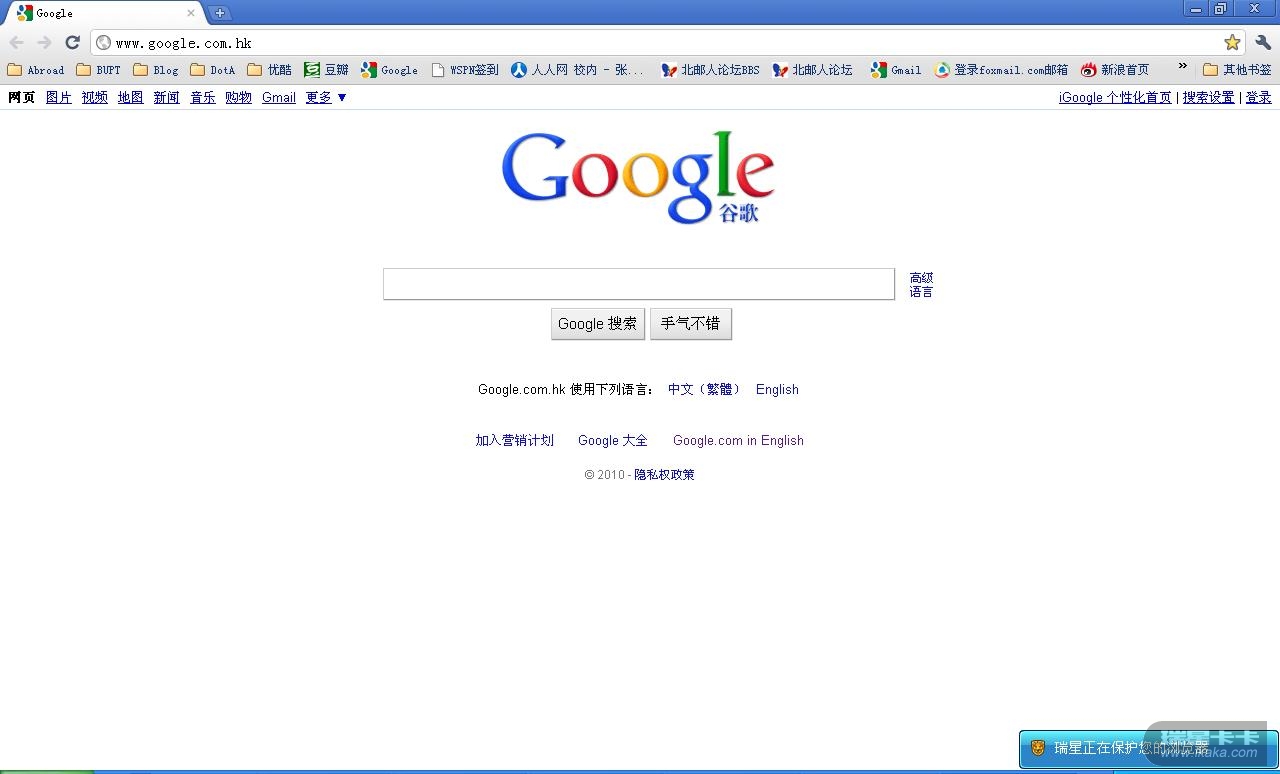
Task: Click the Google 谷歌 logo
Action: (638, 178)
